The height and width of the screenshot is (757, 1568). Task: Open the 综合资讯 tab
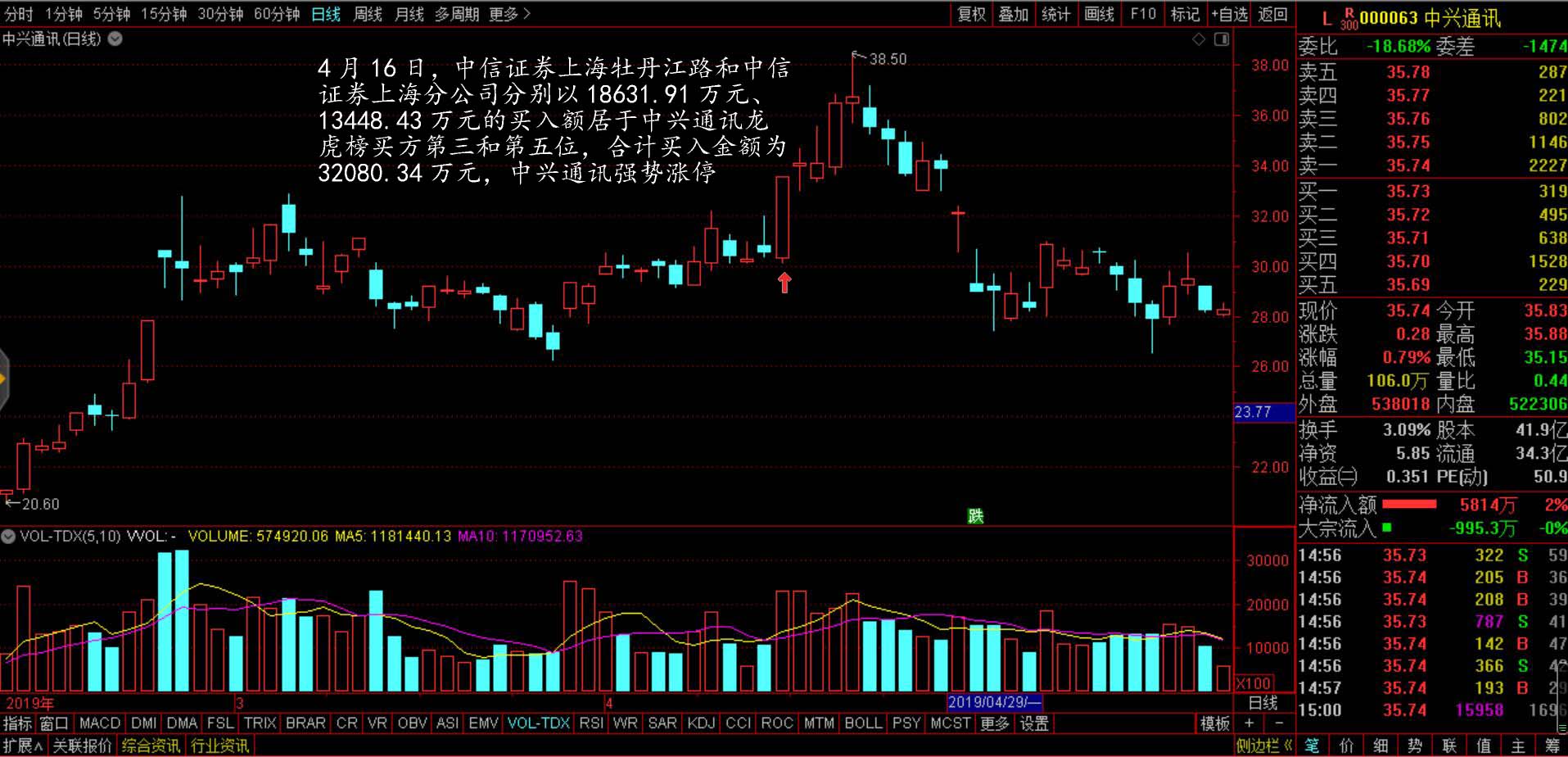pyautogui.click(x=151, y=746)
